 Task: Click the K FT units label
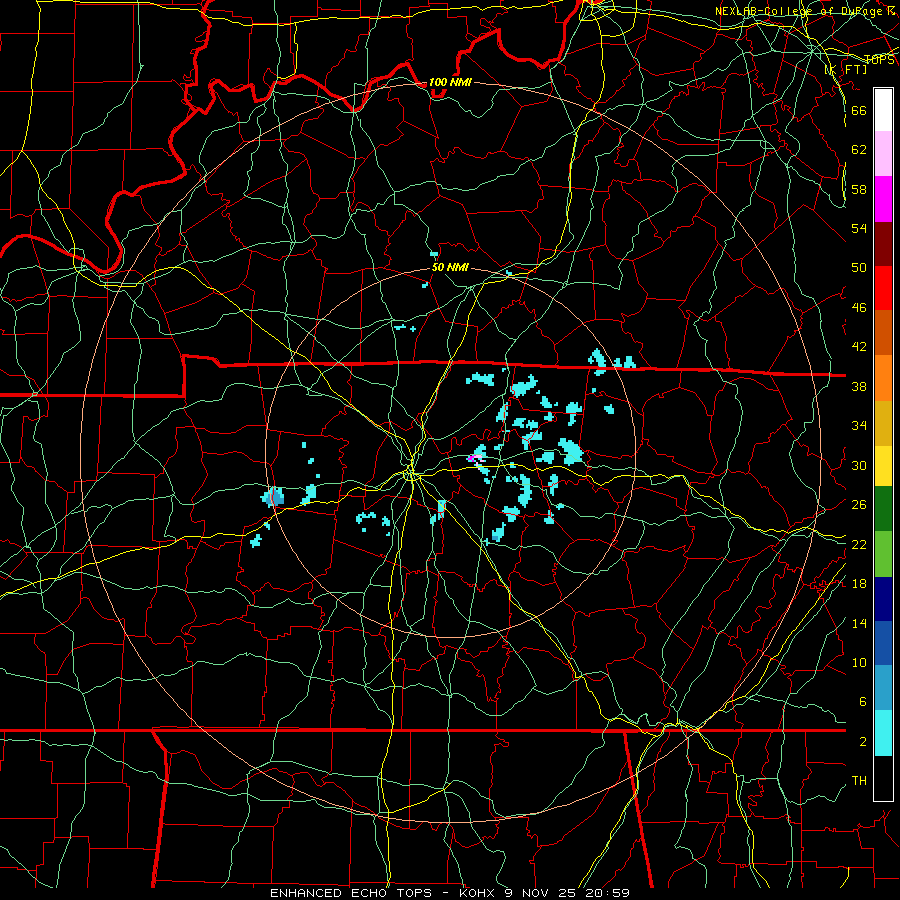click(846, 69)
